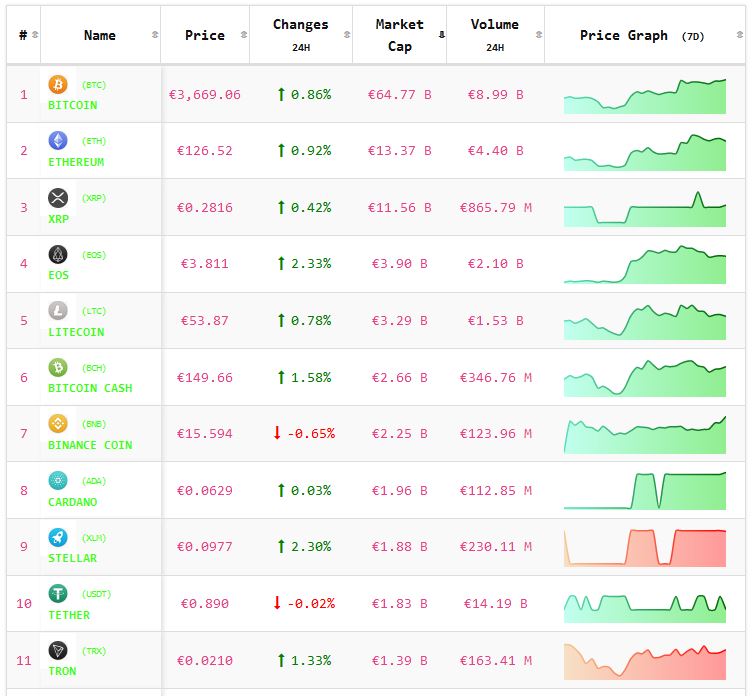Viewport: 755px width, 696px height.
Task: Click the Litecoin logo icon
Action: coord(58,311)
